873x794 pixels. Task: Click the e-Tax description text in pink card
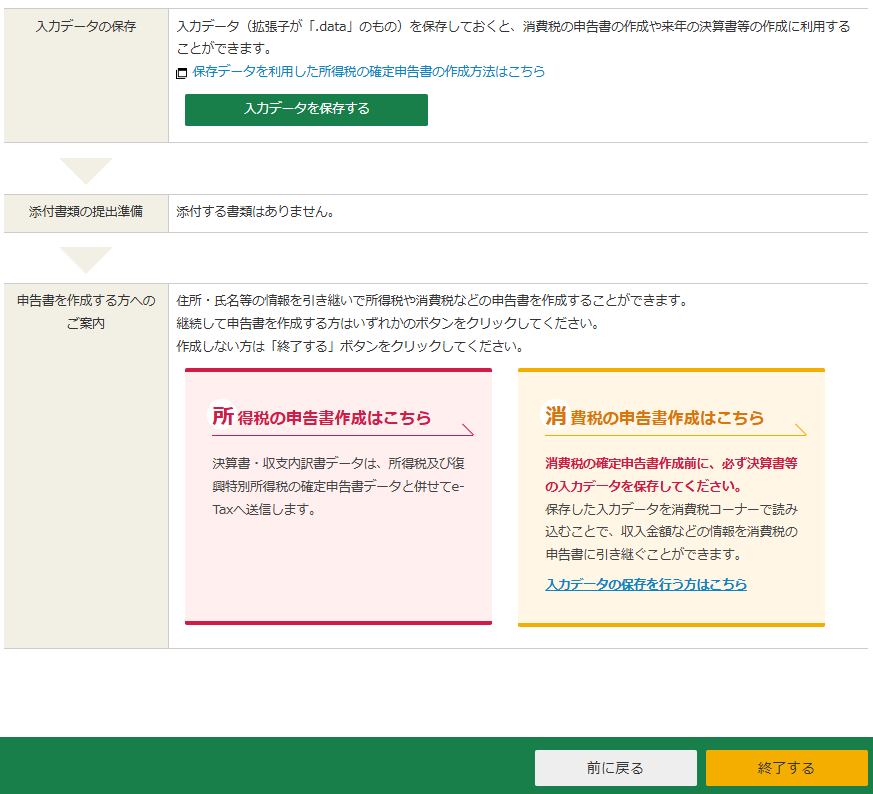coord(338,486)
